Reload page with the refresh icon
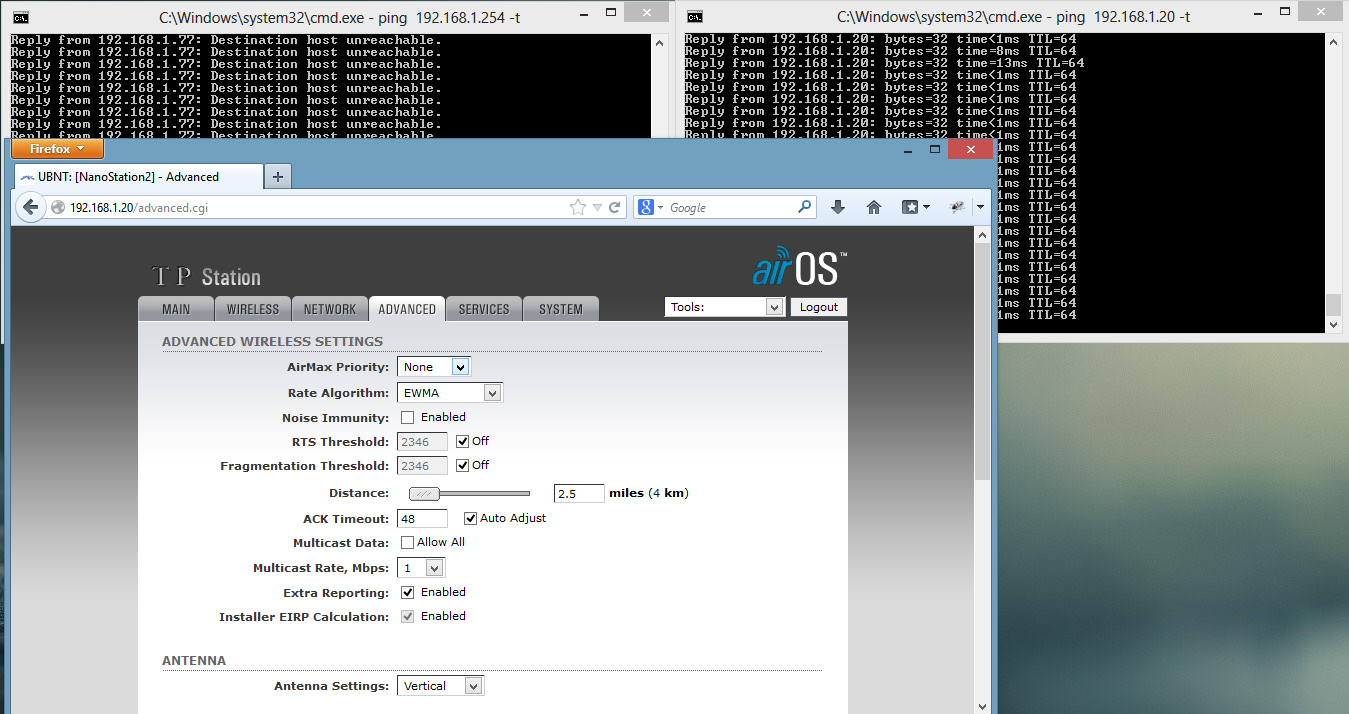The height and width of the screenshot is (714, 1349). pyautogui.click(x=615, y=207)
